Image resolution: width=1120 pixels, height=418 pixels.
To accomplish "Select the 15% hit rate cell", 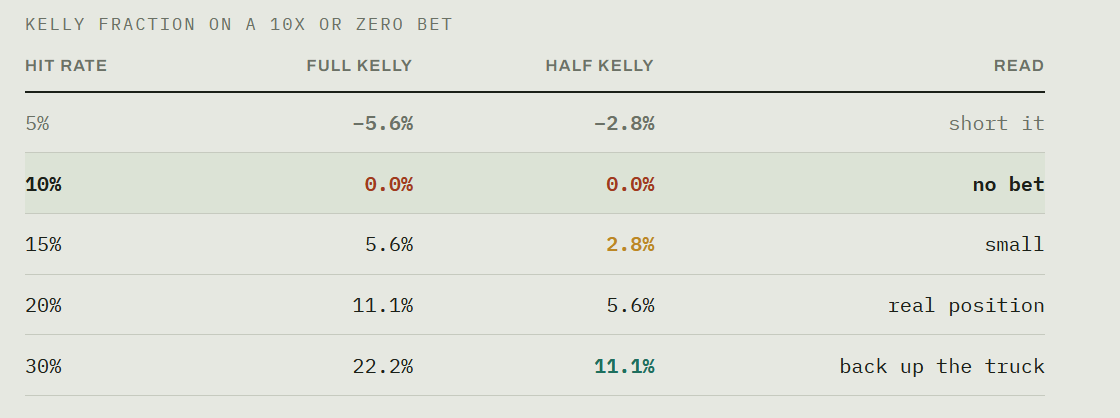I will coord(44,244).
